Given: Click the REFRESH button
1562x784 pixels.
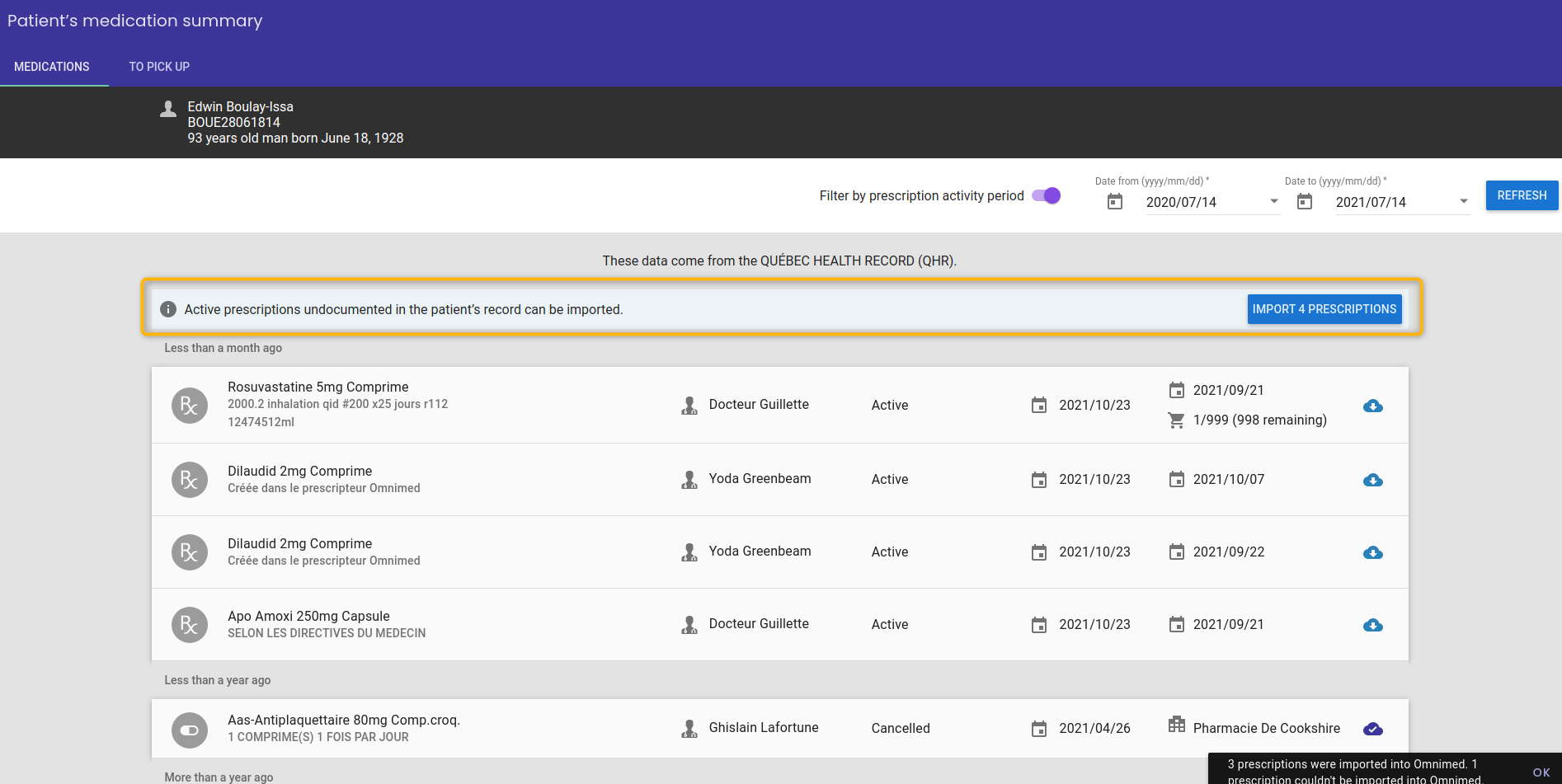Looking at the screenshot, I should pyautogui.click(x=1522, y=195).
